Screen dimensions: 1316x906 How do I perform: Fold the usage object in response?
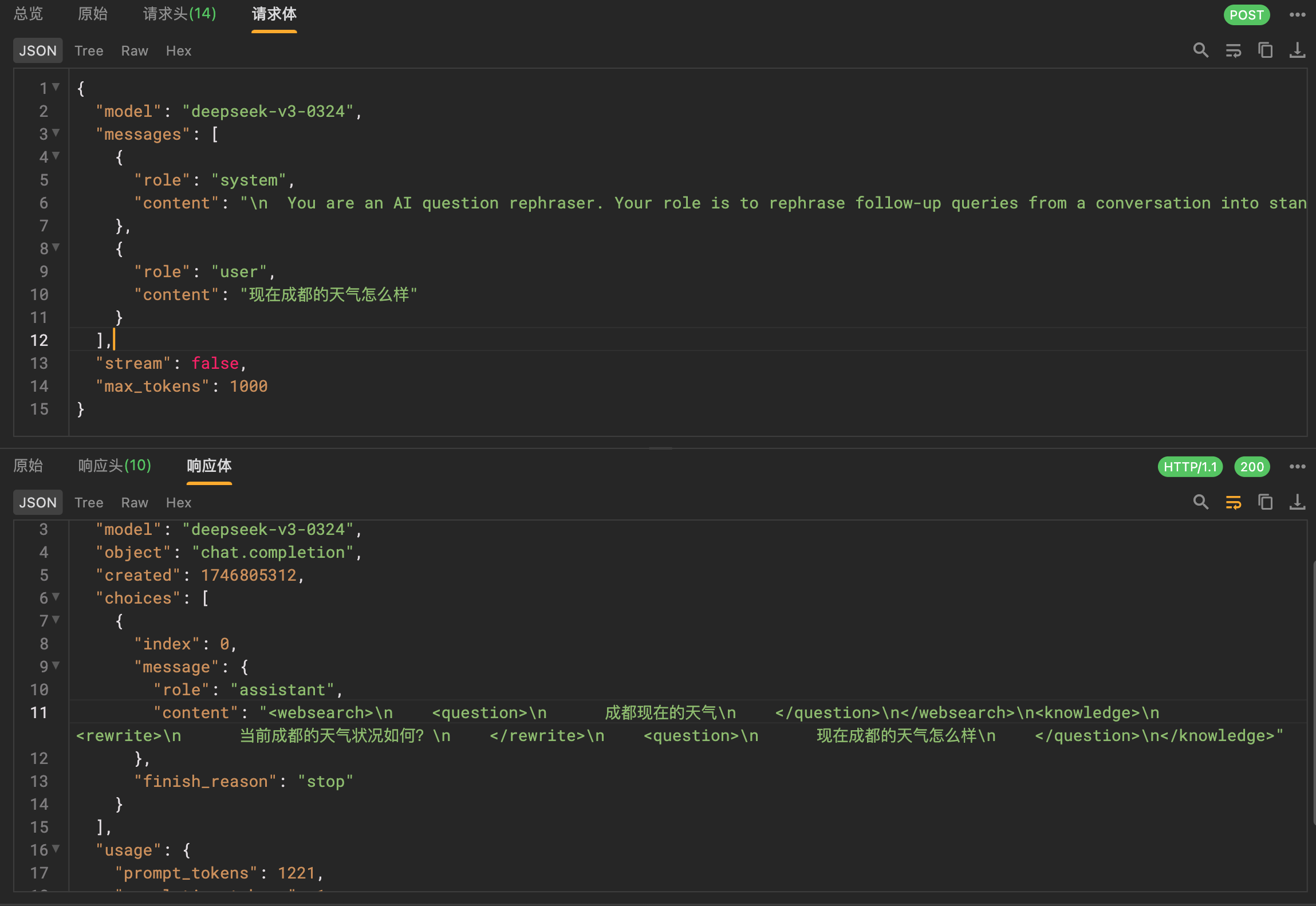pyautogui.click(x=56, y=849)
